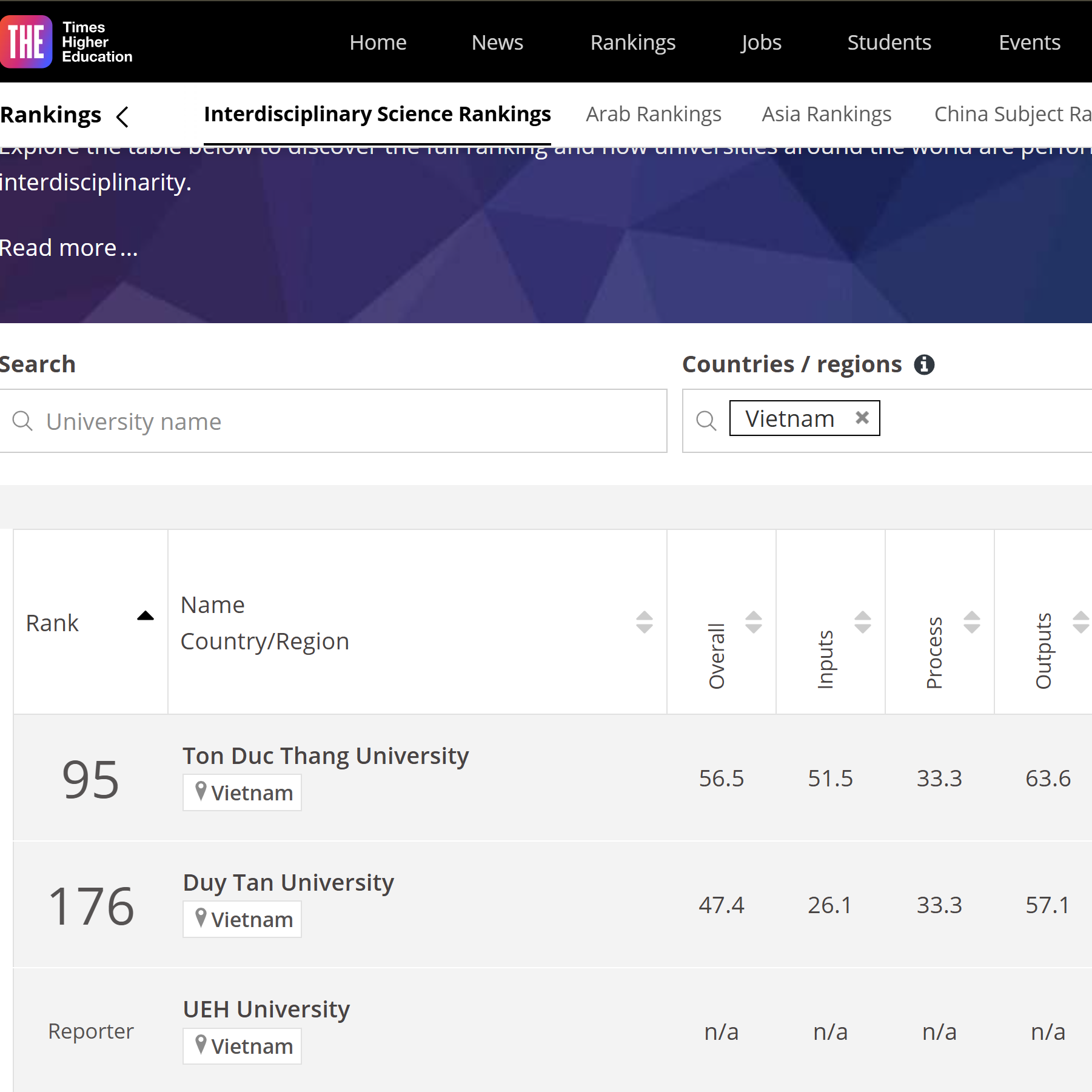The width and height of the screenshot is (1092, 1092).
Task: Click the Reporter rank label
Action: coord(90,1031)
